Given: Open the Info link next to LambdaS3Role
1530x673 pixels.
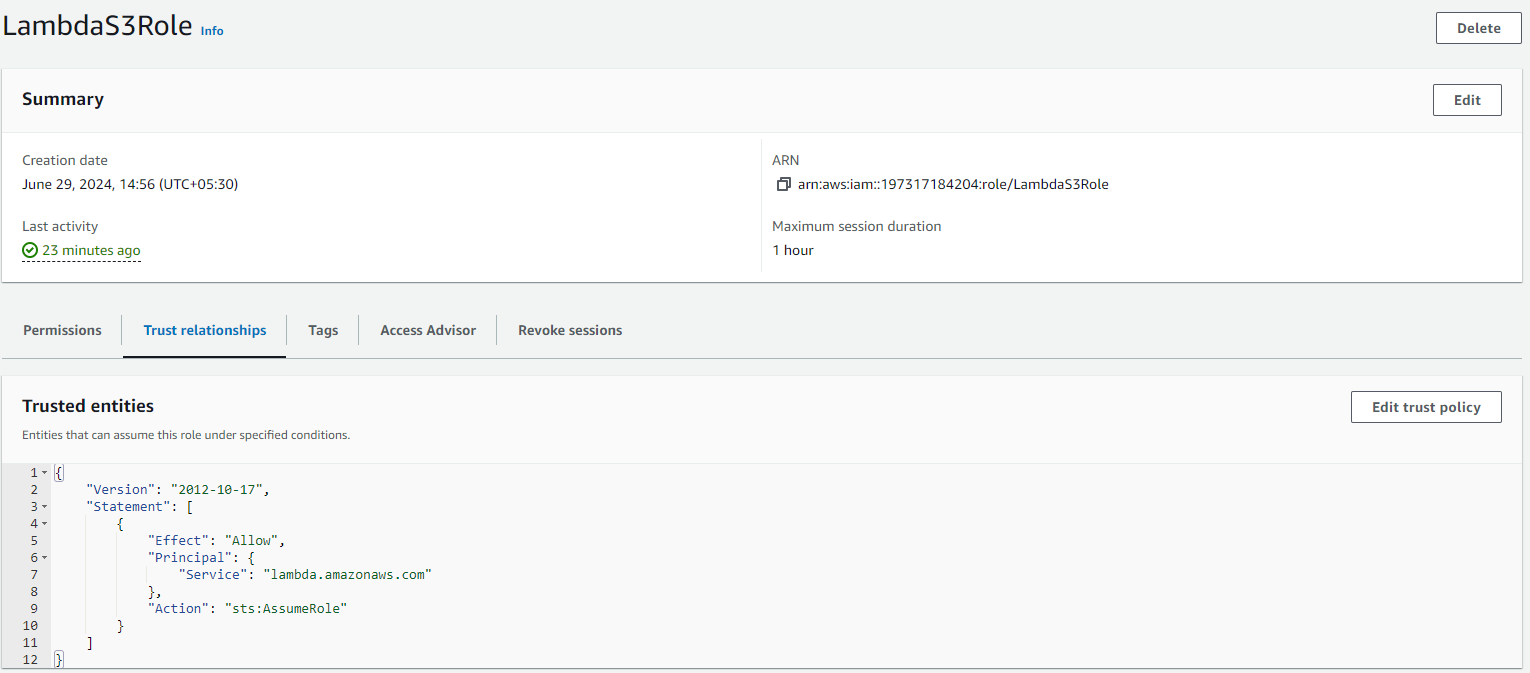Looking at the screenshot, I should point(211,31).
